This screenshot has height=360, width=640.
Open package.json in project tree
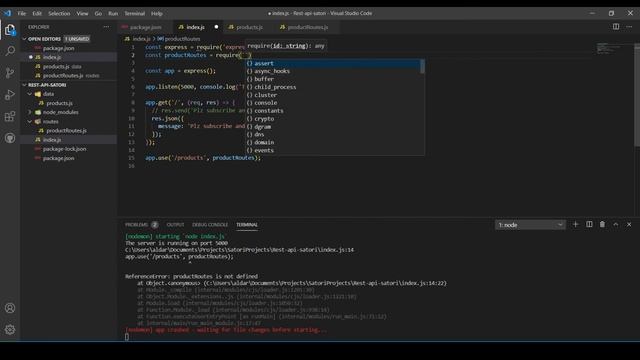tap(69, 158)
